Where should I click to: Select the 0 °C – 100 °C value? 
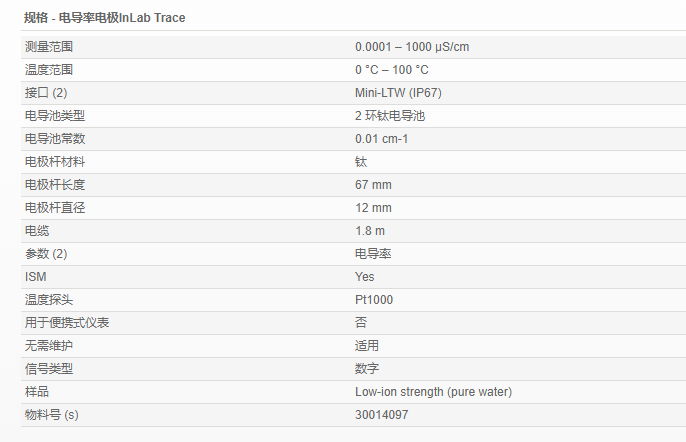click(391, 70)
